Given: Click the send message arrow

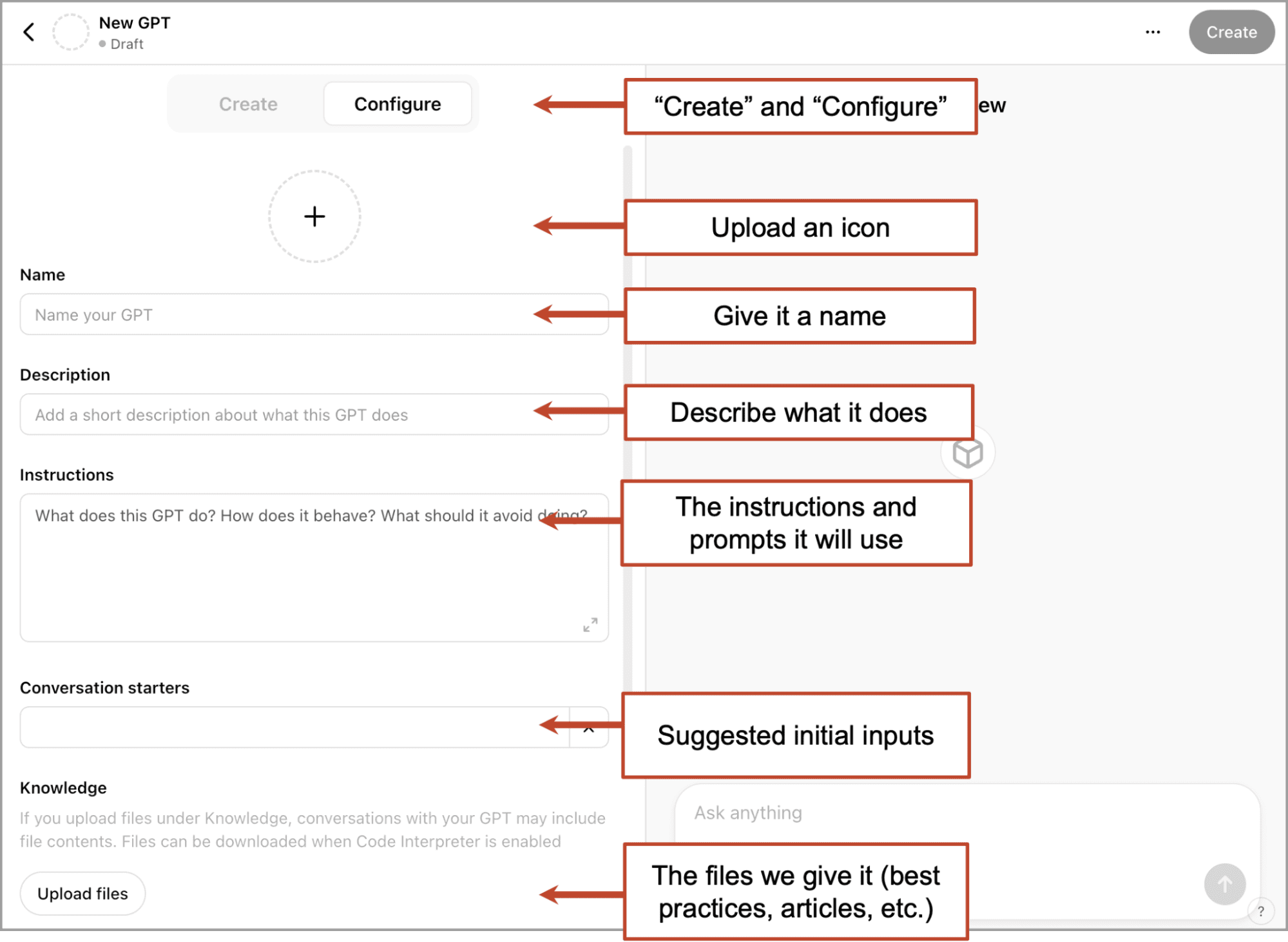Looking at the screenshot, I should [x=1224, y=885].
